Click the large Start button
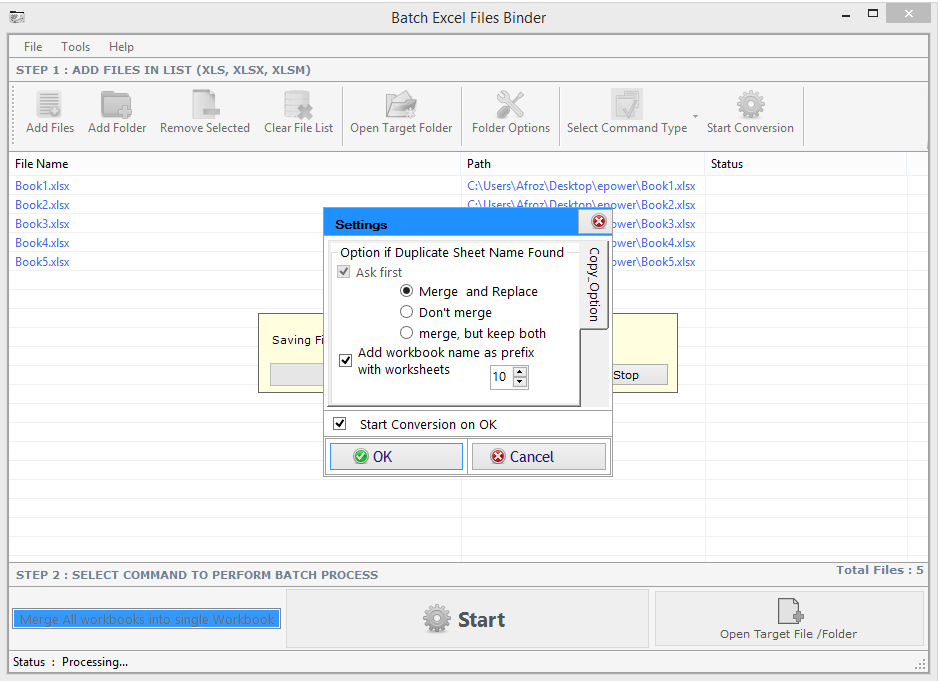Viewport: 938px width, 681px height. click(x=467, y=619)
